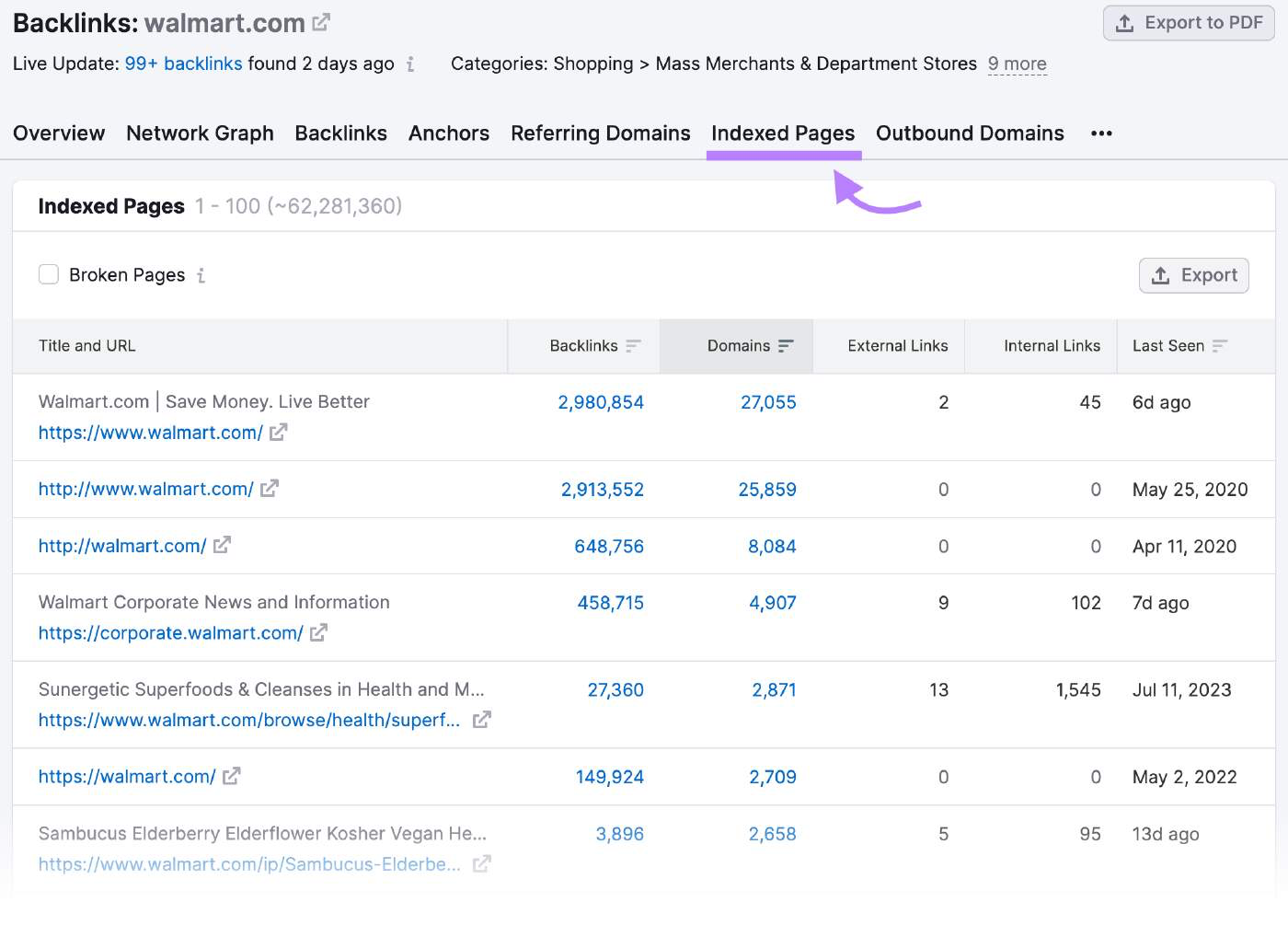The image size is (1288, 925).
Task: Switch to the Anchors tab
Action: pyautogui.click(x=449, y=133)
